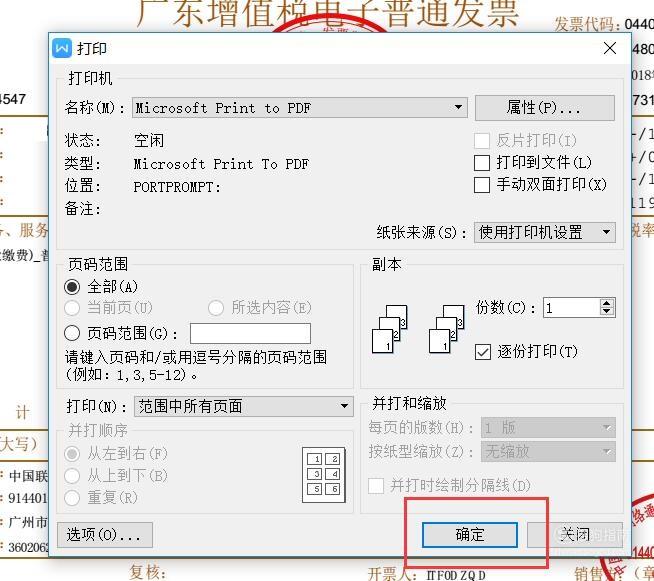Click the right stacked-pages collate icon

447,329
